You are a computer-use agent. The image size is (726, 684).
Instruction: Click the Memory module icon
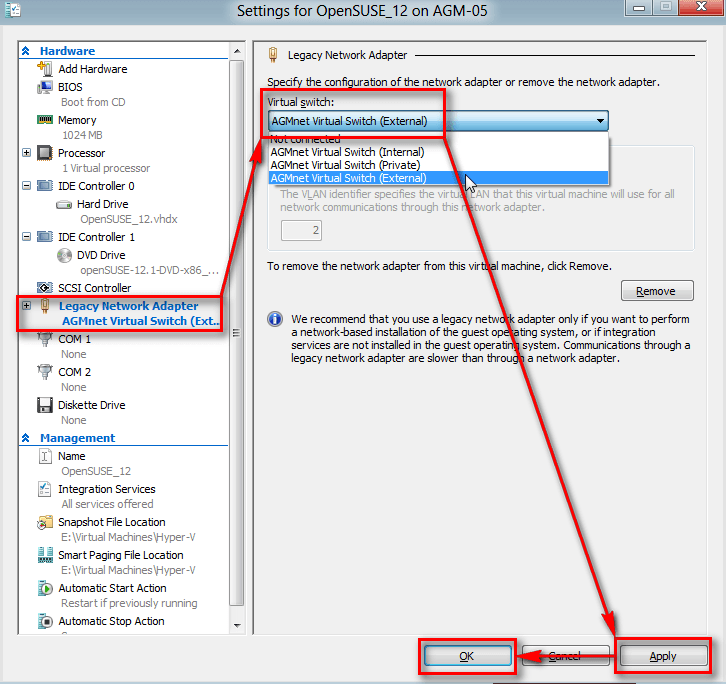point(44,120)
